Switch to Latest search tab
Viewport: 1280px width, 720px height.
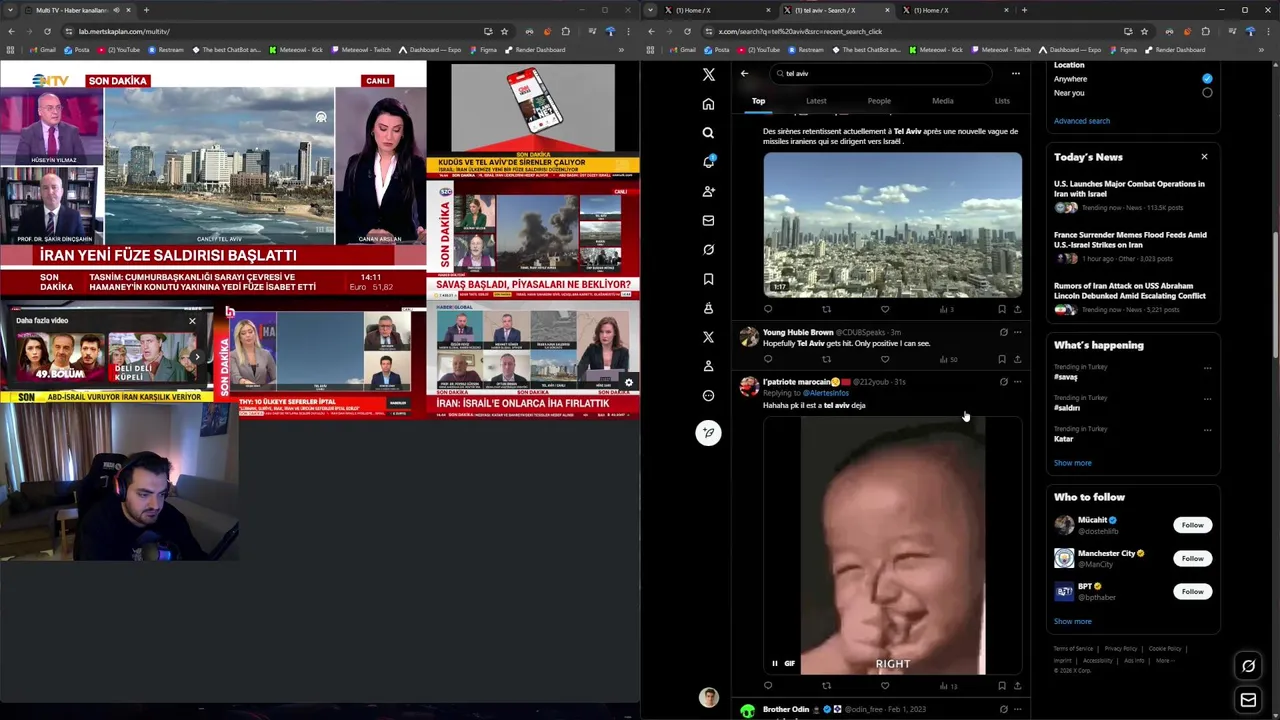point(816,101)
